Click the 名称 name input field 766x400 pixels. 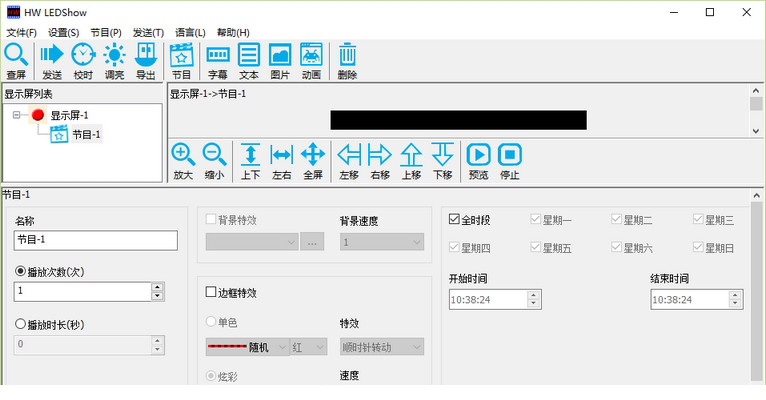tap(96, 240)
